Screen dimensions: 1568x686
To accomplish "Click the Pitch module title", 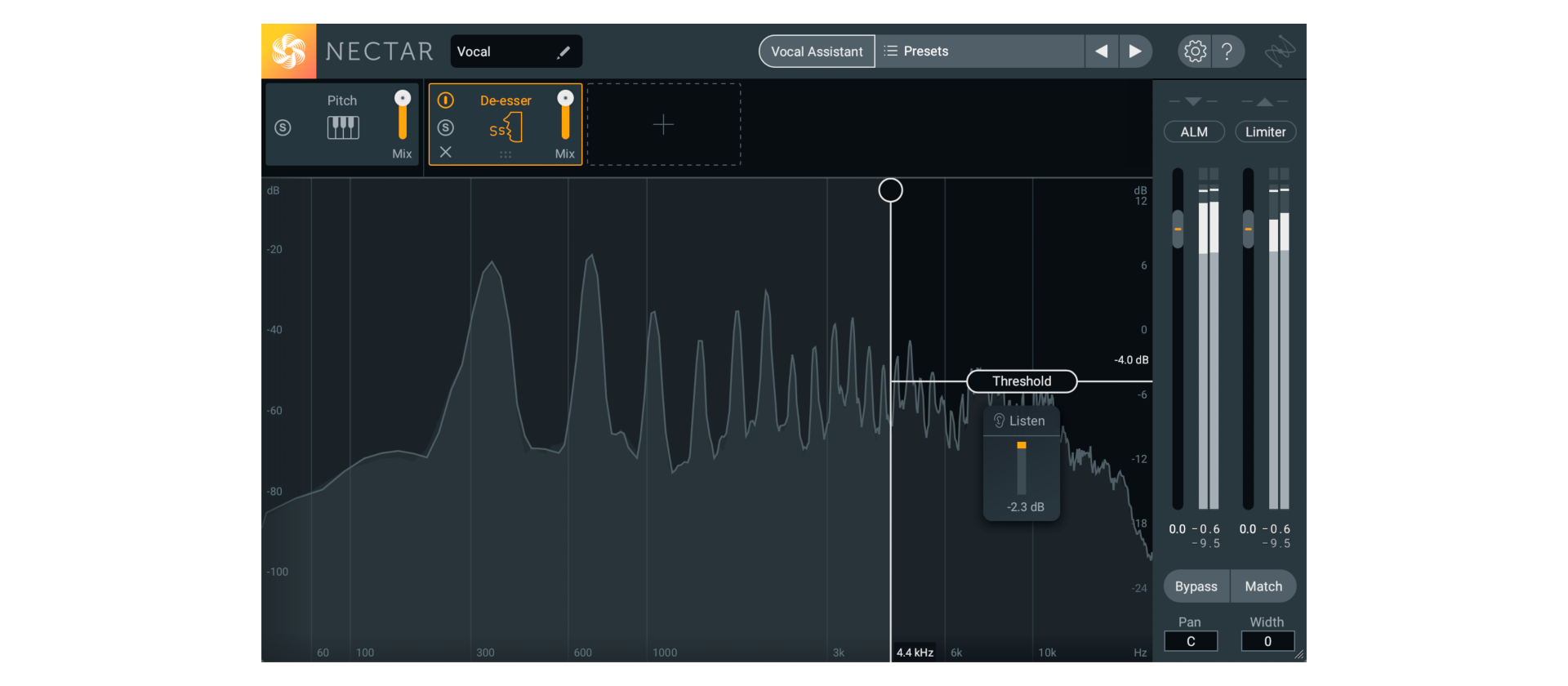I will [x=342, y=100].
